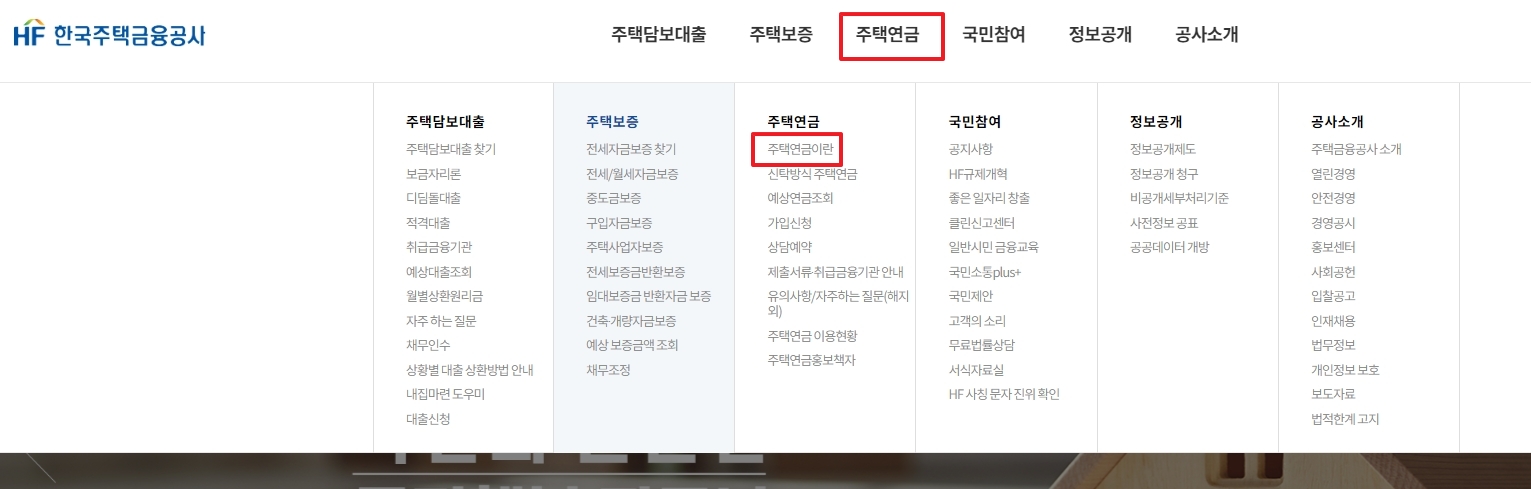Go to 내집마련 도우미
This screenshot has height=489, width=1531.
[x=445, y=394]
